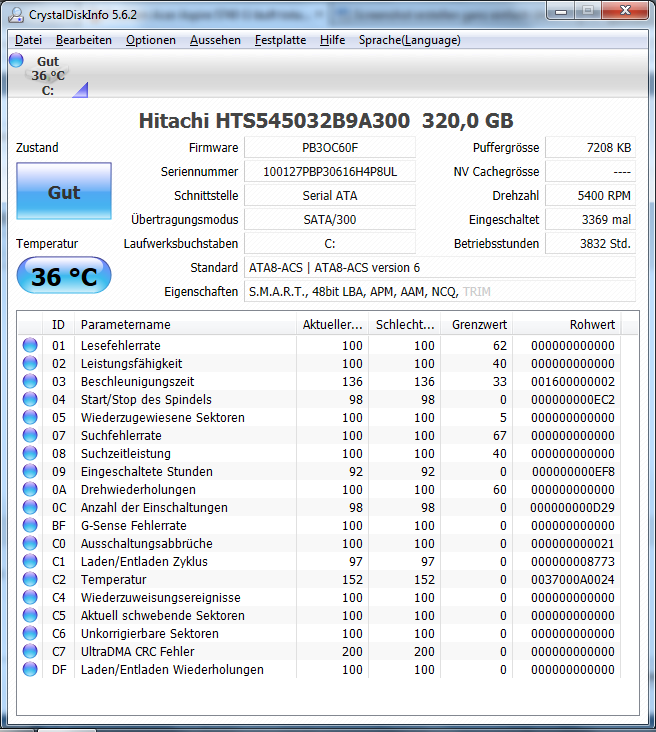The height and width of the screenshot is (732, 656).
Task: Click the status orb for Anzahl der Einschaltungen
Action: tap(30, 507)
